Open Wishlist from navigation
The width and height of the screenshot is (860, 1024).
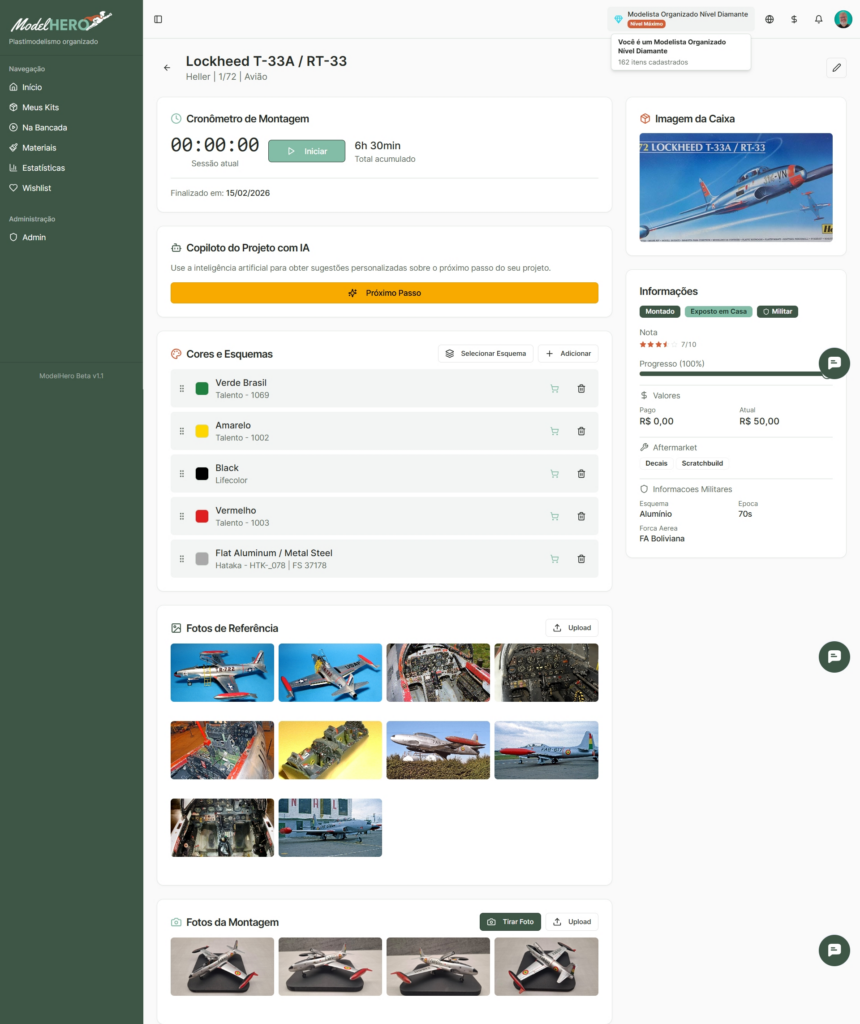(x=36, y=188)
